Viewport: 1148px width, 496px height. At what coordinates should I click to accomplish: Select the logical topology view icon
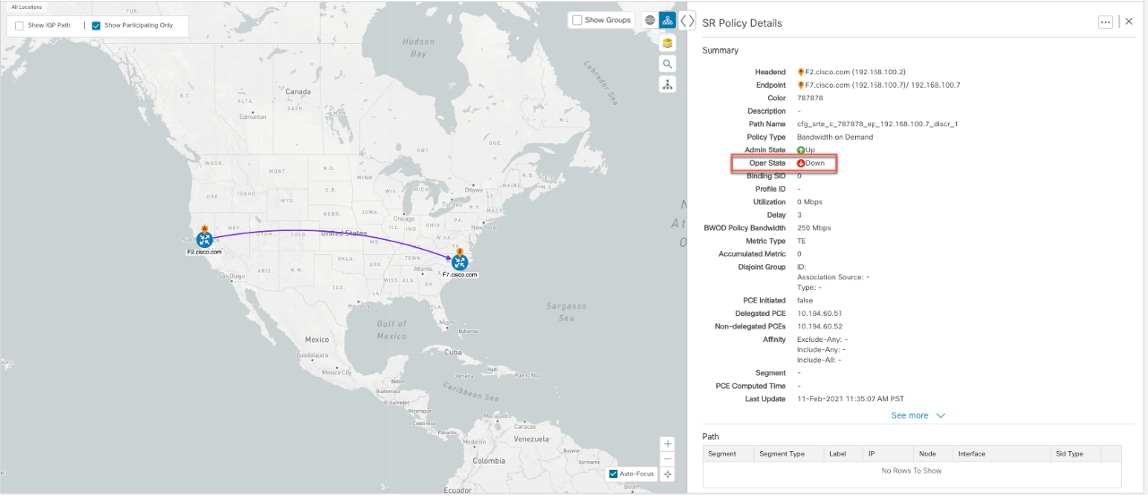tap(667, 20)
